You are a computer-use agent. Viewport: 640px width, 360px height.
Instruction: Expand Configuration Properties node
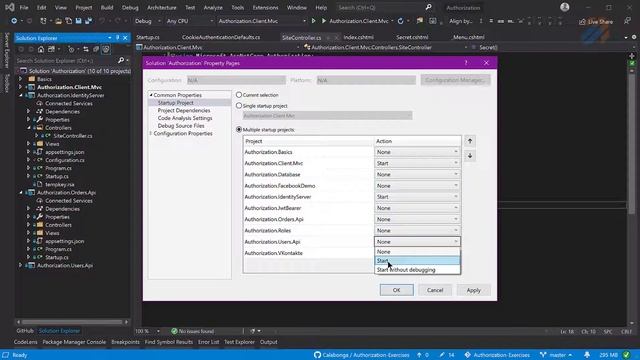click(x=151, y=133)
